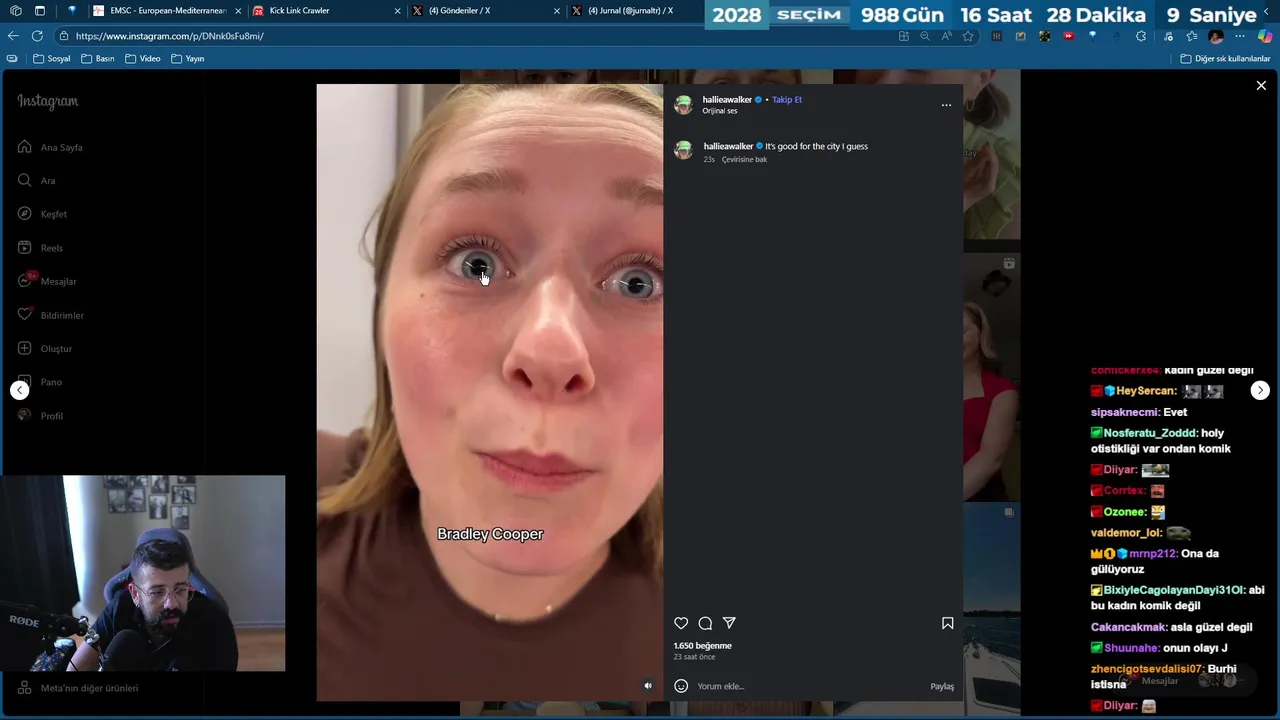Save post with bookmark icon
The height and width of the screenshot is (720, 1280).
947,623
